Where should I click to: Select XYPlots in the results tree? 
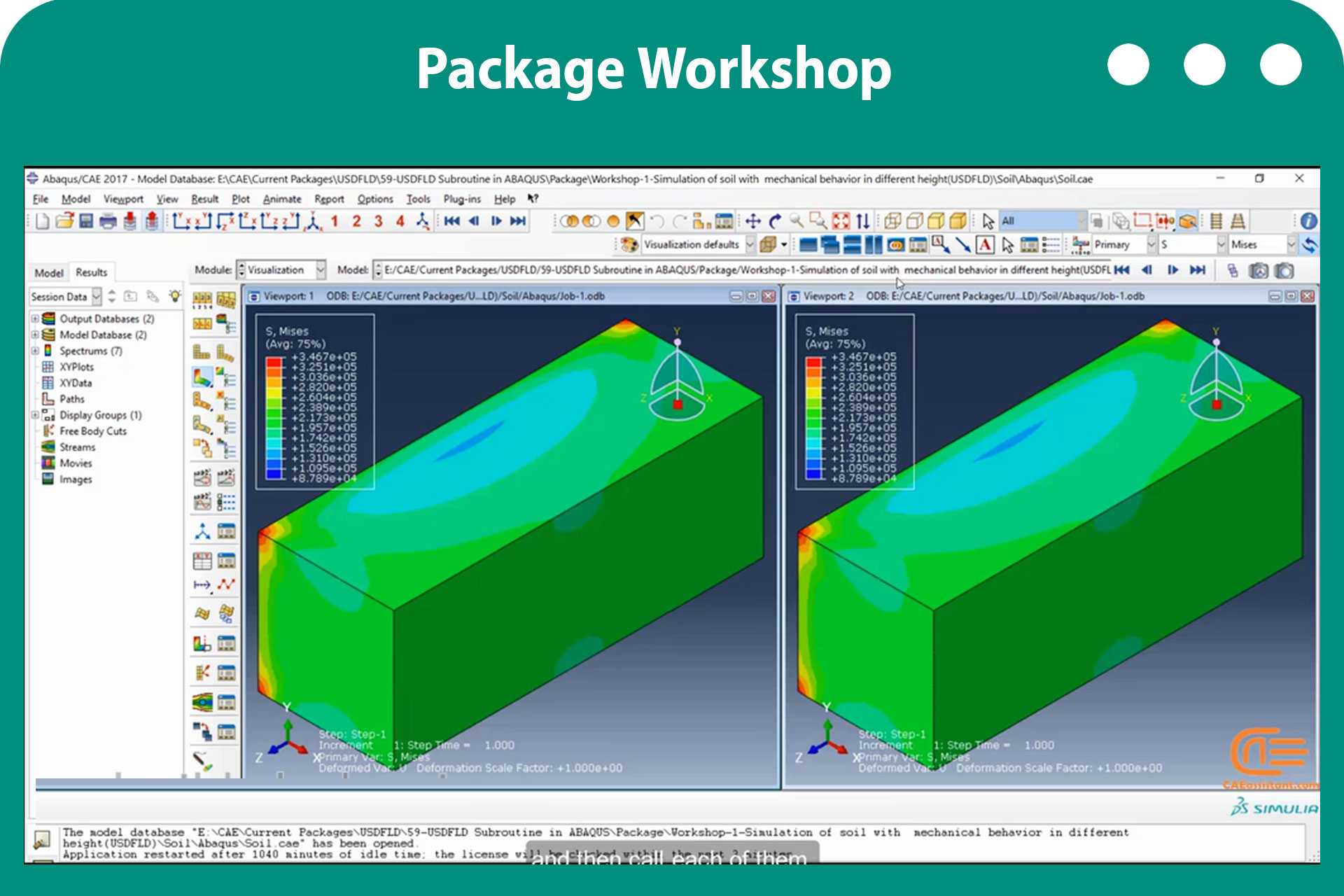tap(76, 367)
